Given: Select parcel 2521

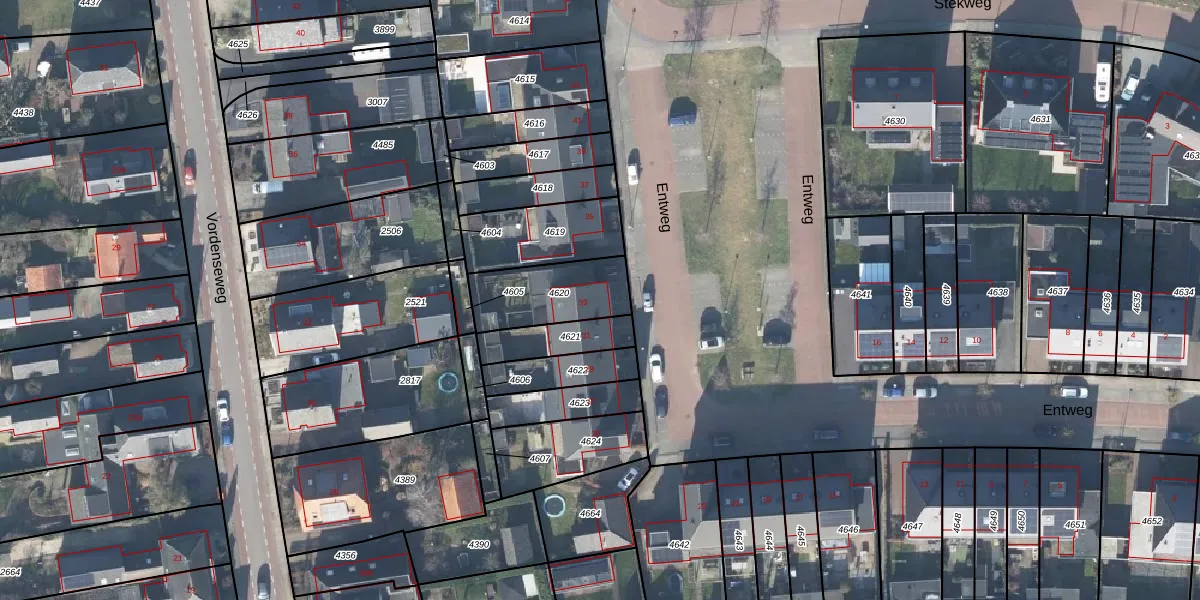Looking at the screenshot, I should 415,301.
